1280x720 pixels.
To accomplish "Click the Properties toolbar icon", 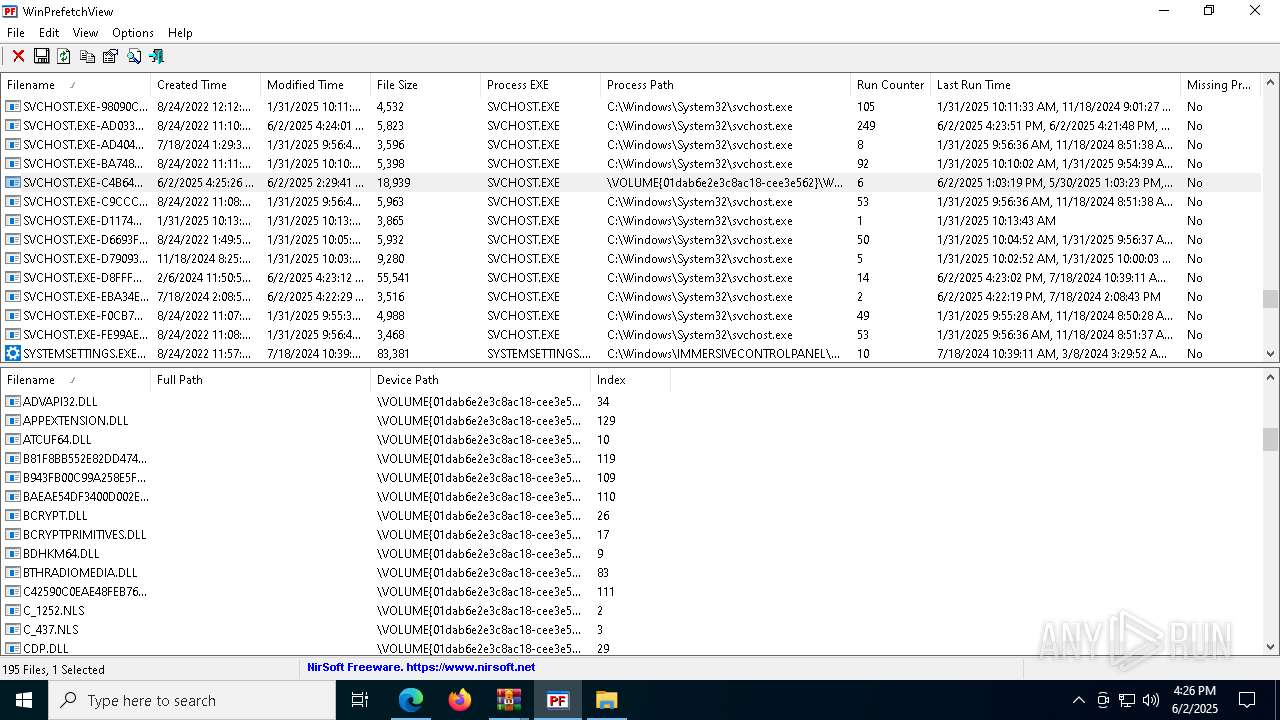I will [x=110, y=56].
